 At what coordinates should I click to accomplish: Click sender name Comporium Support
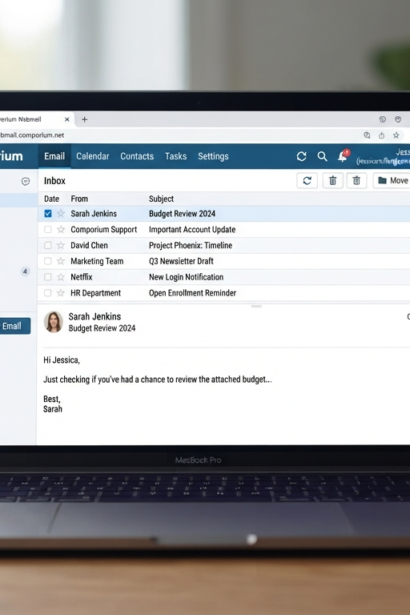(104, 229)
